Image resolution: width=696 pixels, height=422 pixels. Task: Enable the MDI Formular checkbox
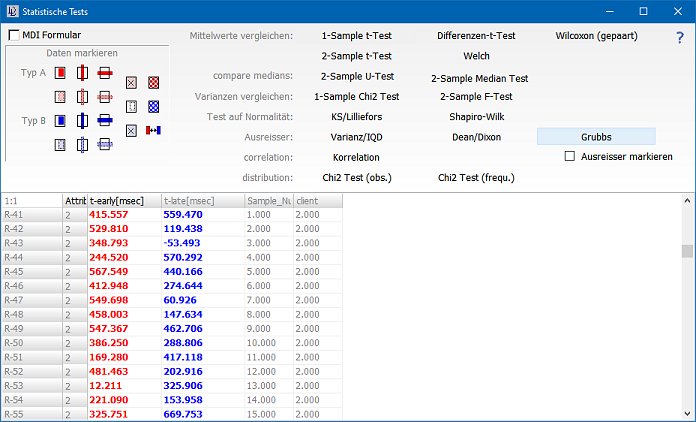14,35
